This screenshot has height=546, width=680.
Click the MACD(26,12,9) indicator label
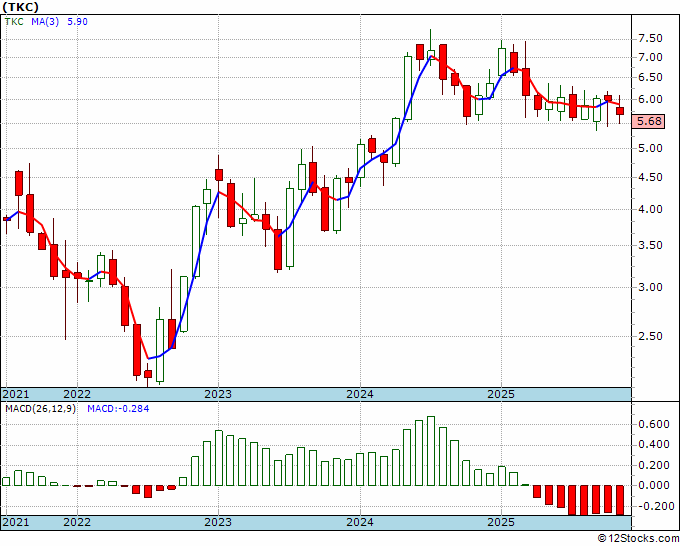[40, 409]
